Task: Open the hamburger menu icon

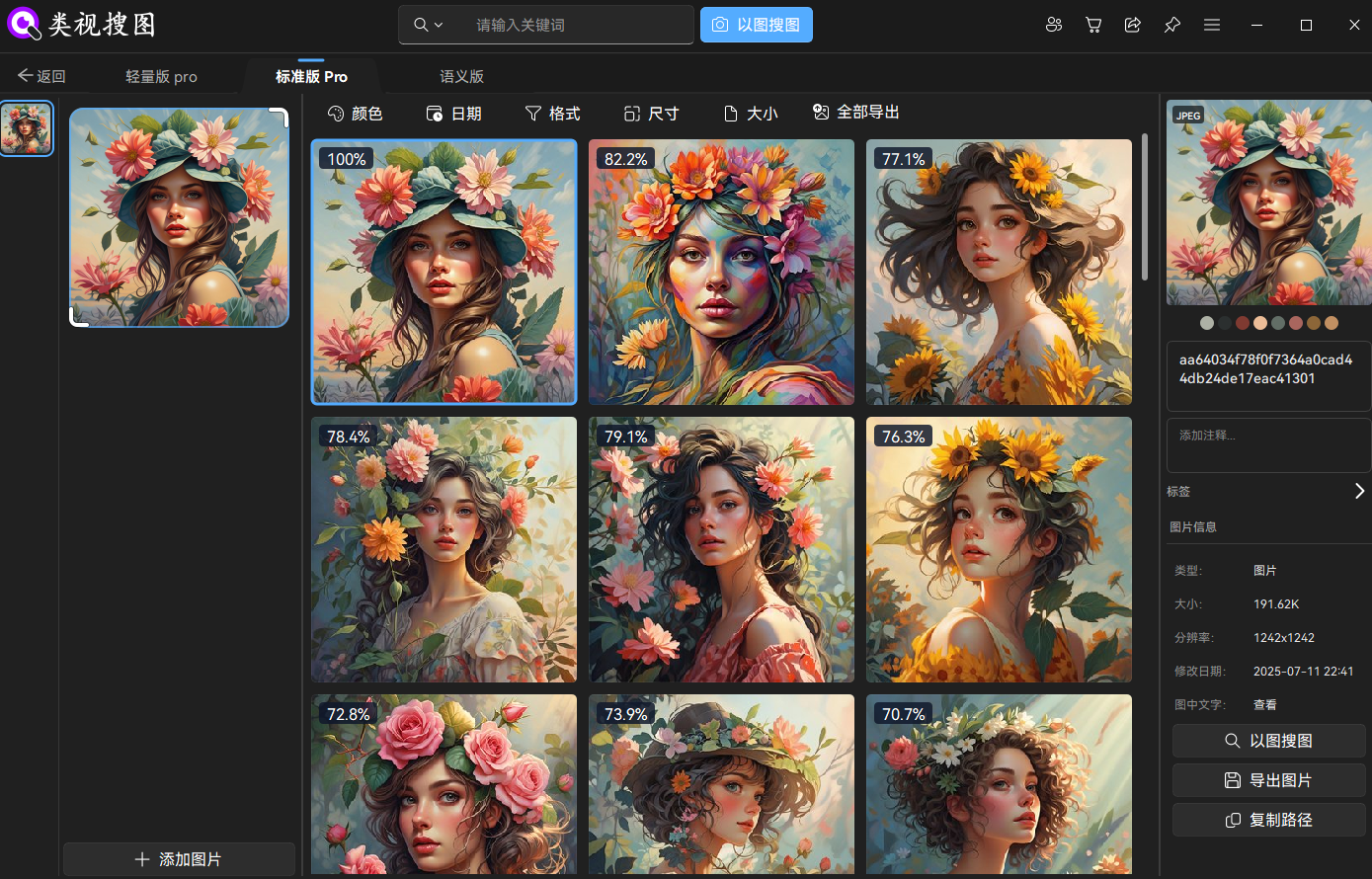Action: 1212,25
